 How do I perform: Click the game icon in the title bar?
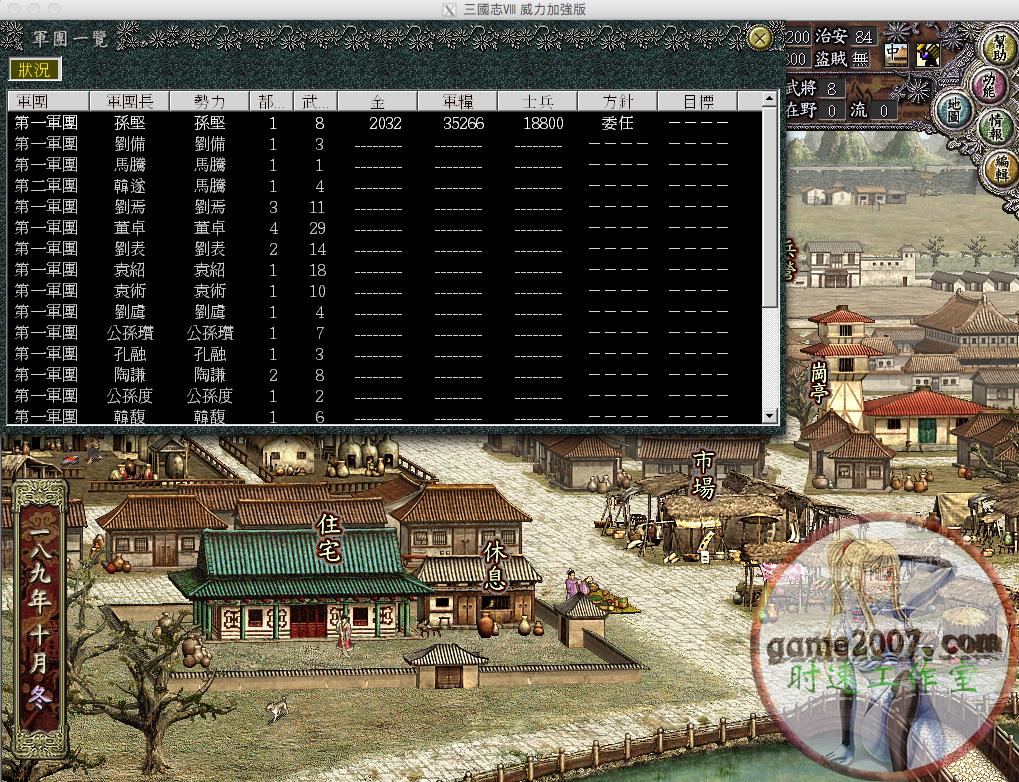[447, 9]
